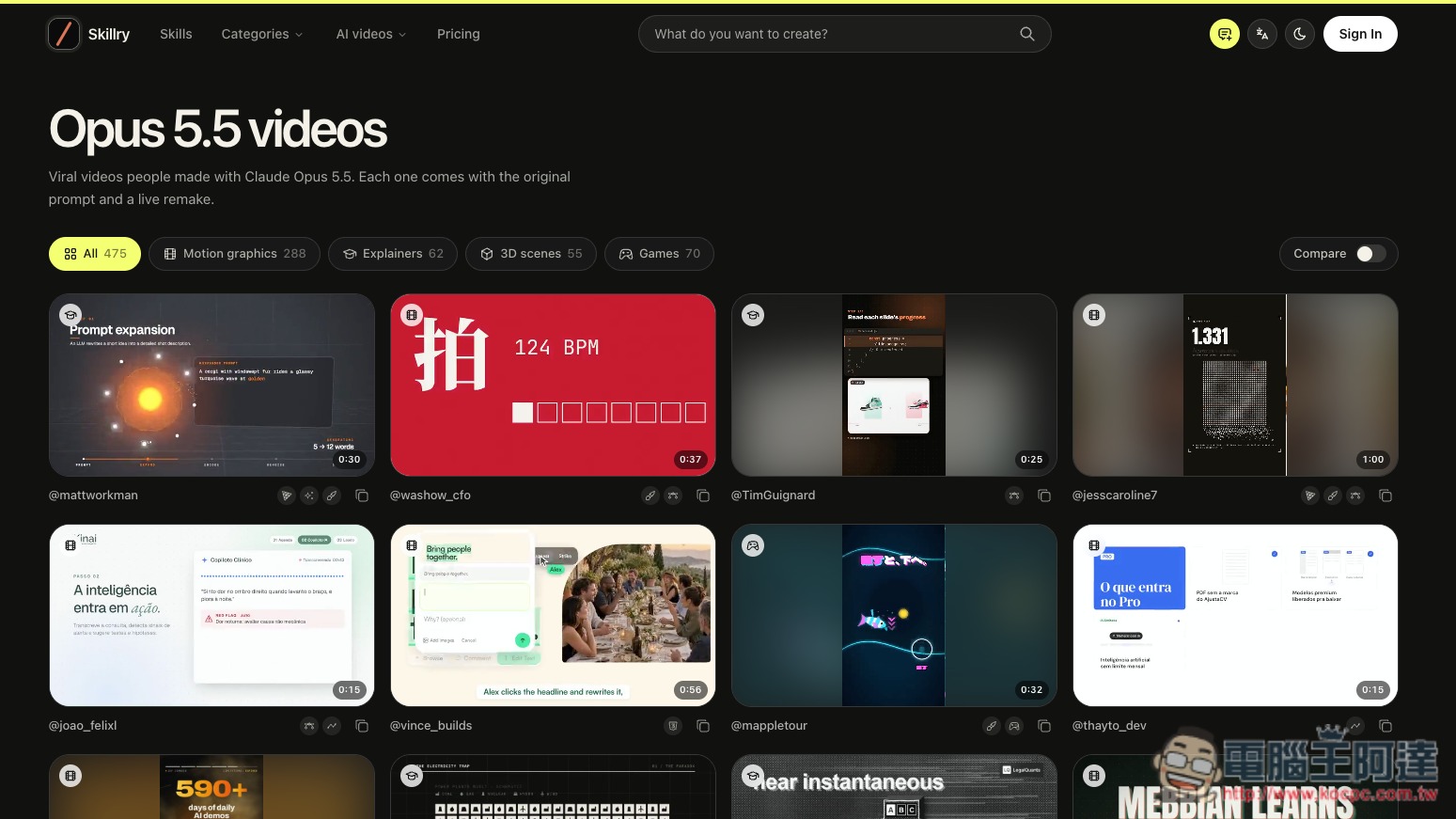Click the Sign In button
The image size is (1456, 819).
1360,34
